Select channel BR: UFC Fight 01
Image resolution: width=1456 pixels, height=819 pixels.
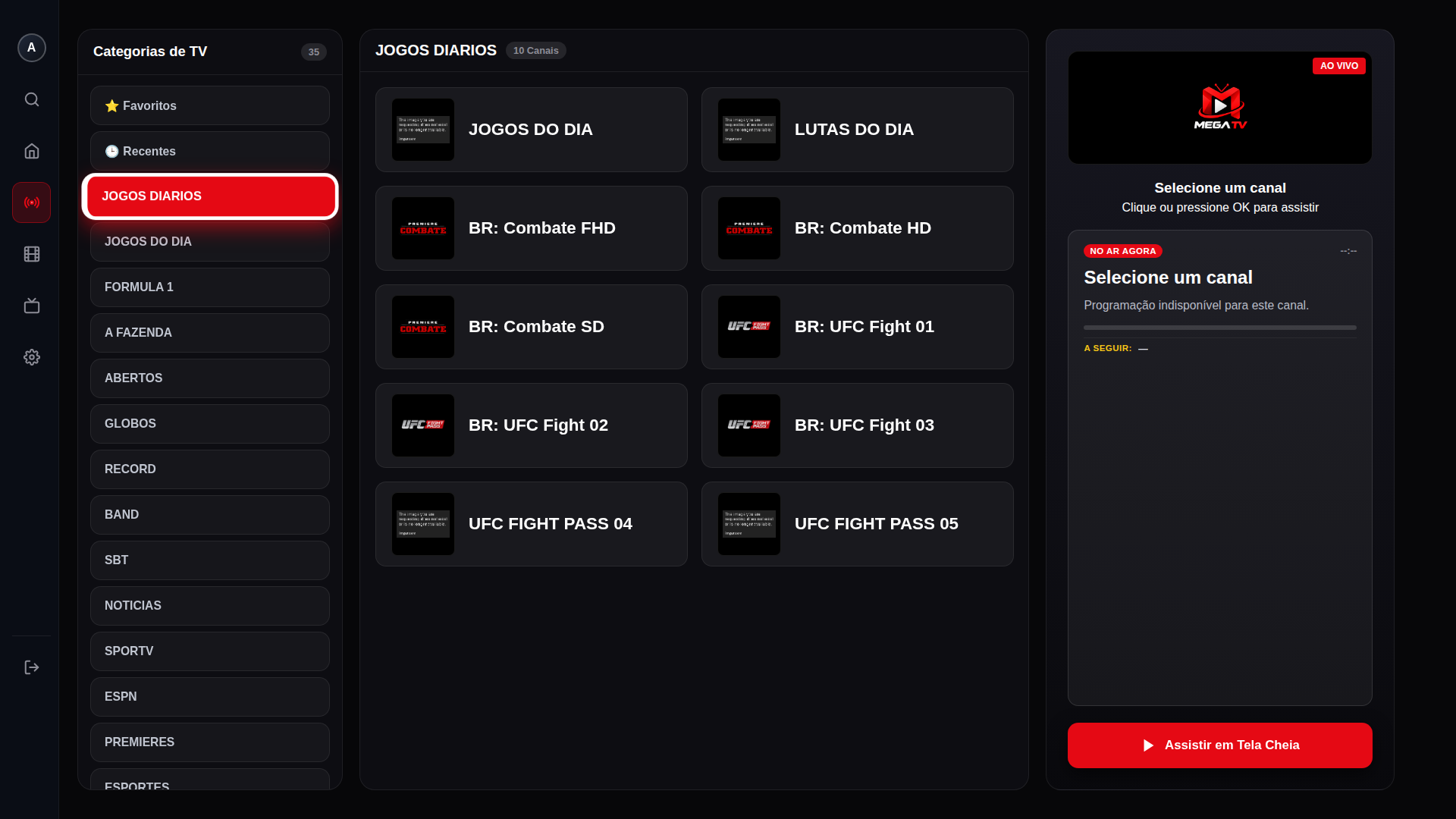pyautogui.click(x=858, y=327)
